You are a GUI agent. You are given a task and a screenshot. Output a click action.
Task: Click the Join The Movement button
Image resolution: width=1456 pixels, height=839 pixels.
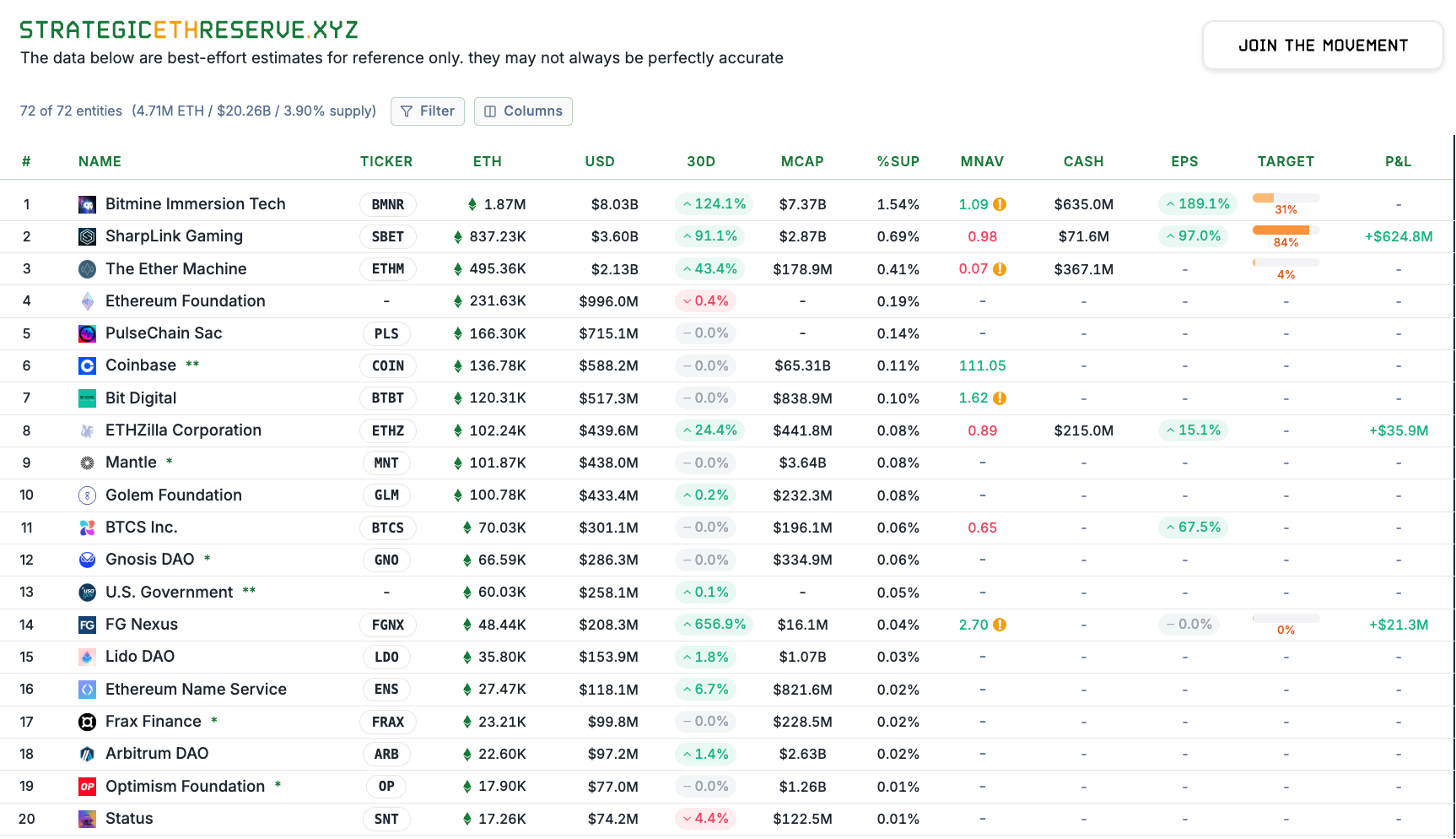click(x=1323, y=46)
